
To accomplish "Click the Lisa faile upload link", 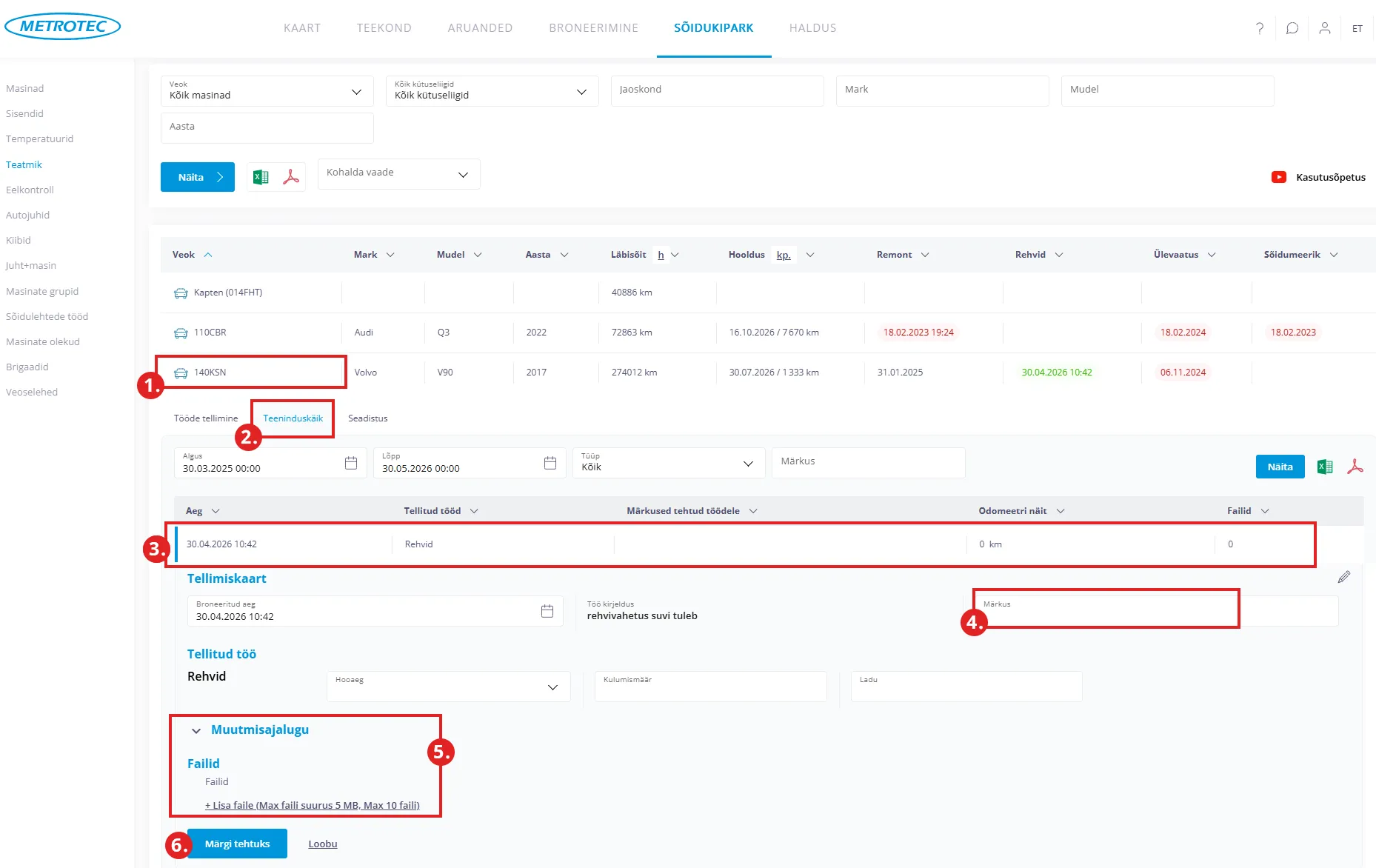I will click(312, 805).
